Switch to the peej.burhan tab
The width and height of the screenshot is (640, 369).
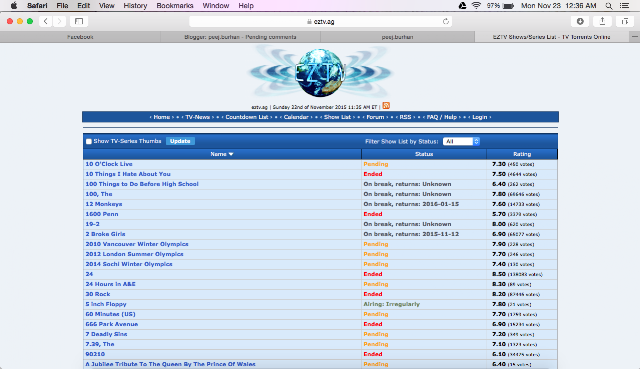[x=397, y=37]
